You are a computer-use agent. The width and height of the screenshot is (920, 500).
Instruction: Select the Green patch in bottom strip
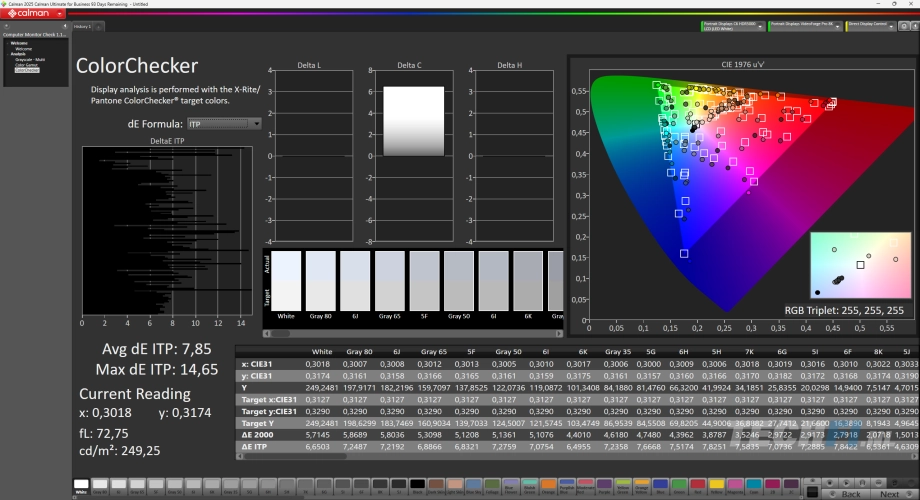679,487
